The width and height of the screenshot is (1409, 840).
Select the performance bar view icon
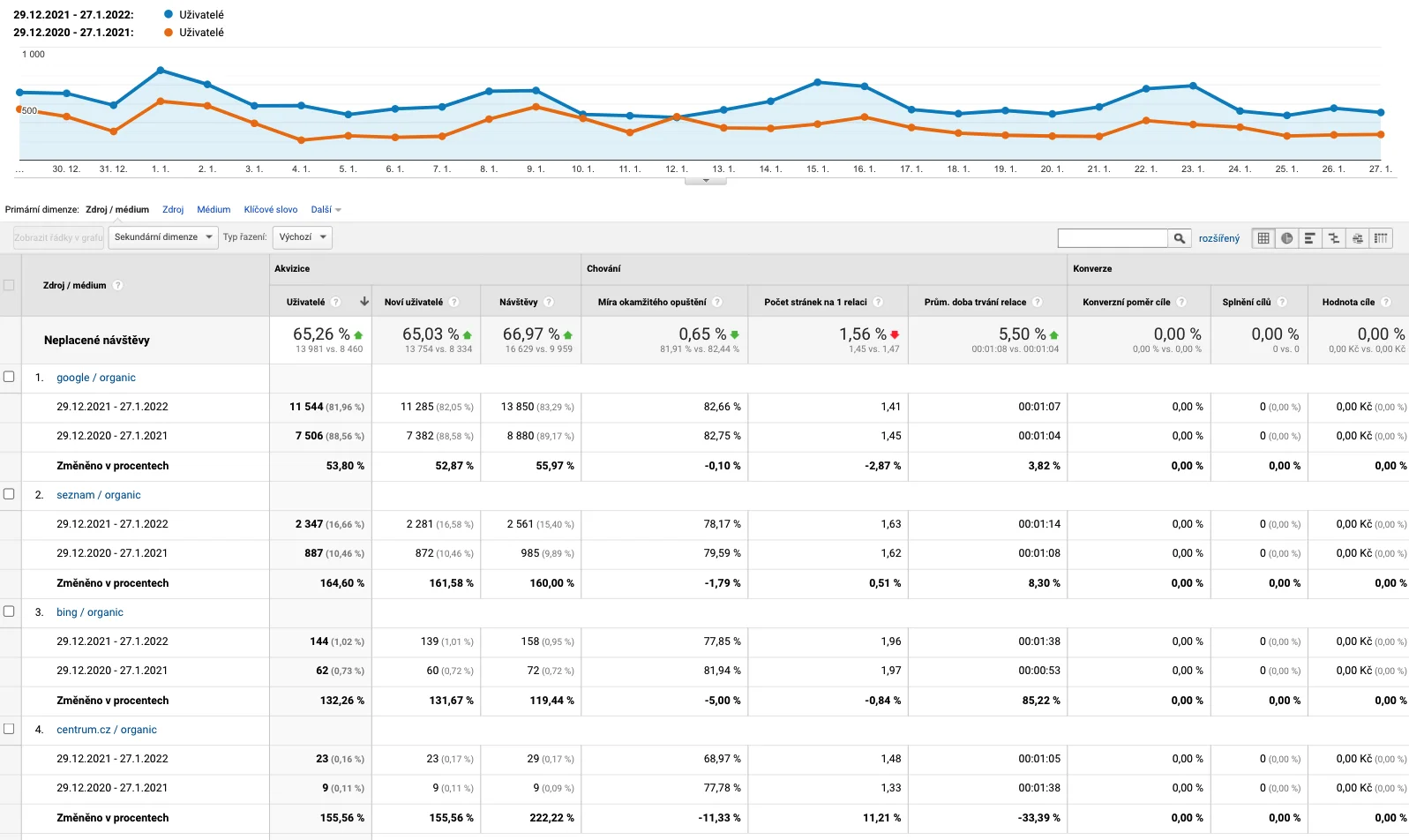1310,238
